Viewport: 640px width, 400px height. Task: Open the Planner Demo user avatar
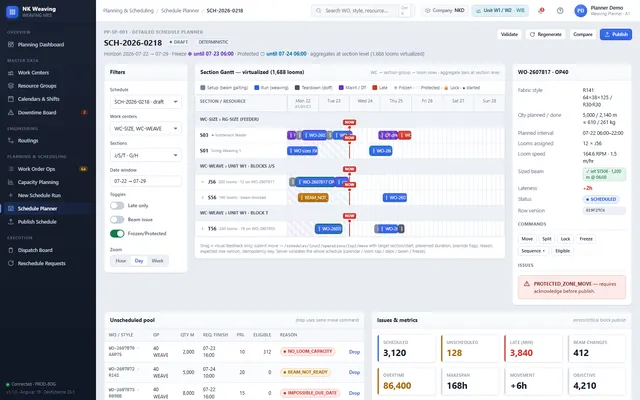point(580,11)
